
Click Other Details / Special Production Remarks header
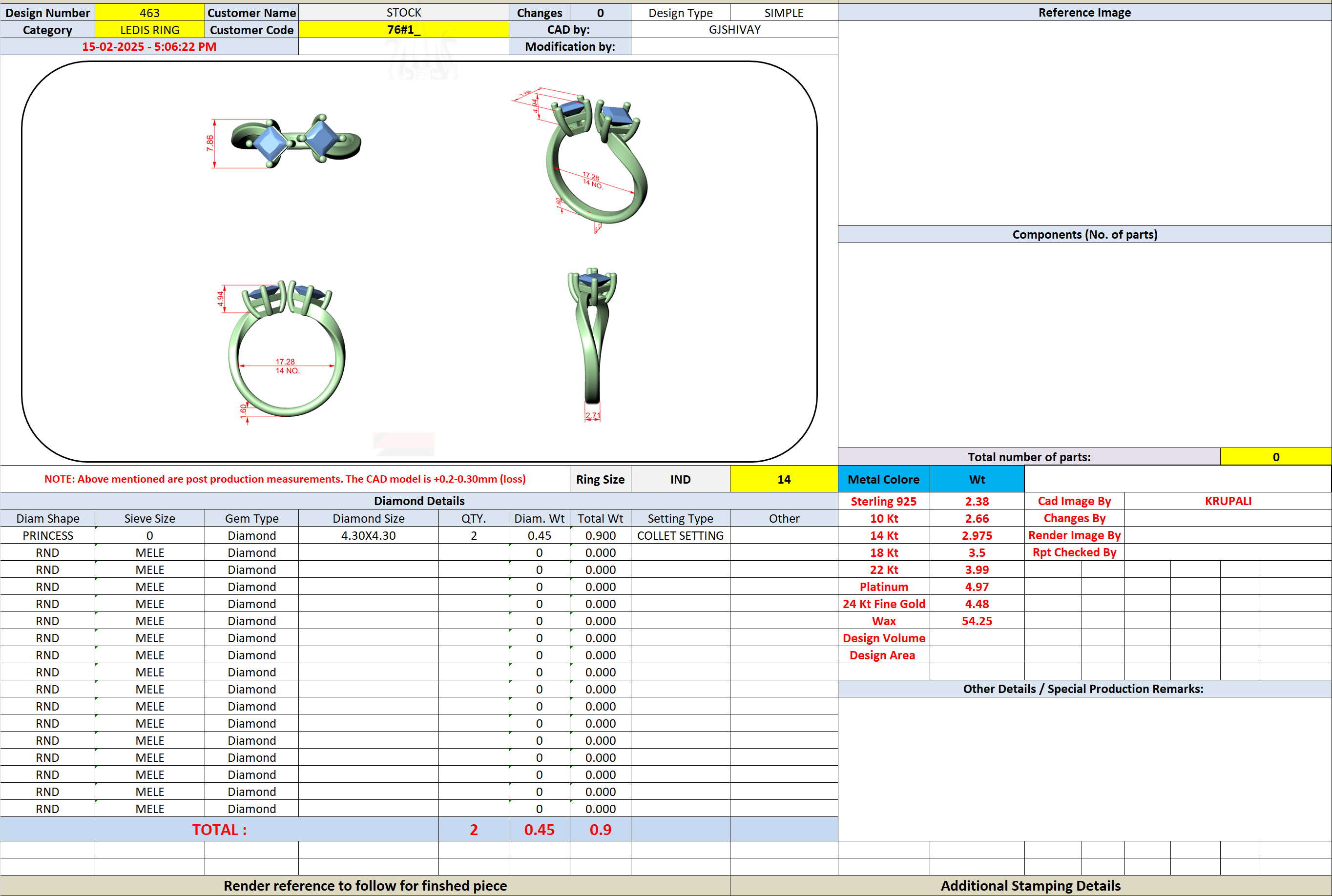coord(1084,689)
